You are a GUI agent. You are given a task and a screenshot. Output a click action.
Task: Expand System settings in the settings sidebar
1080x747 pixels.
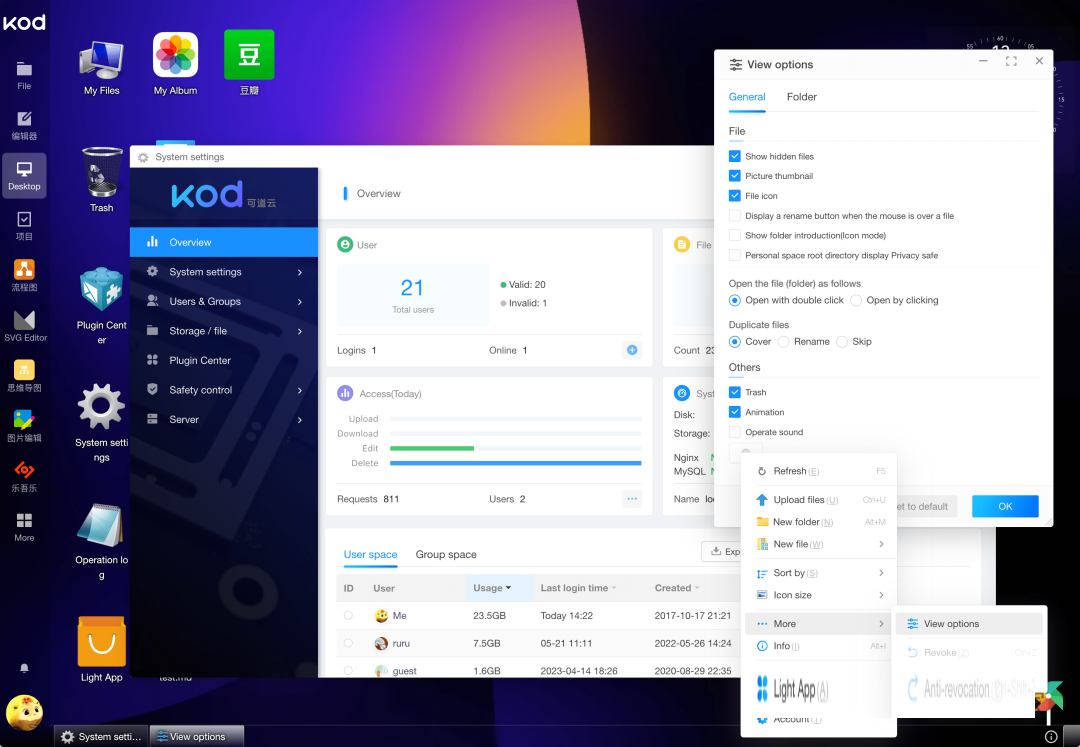224,272
